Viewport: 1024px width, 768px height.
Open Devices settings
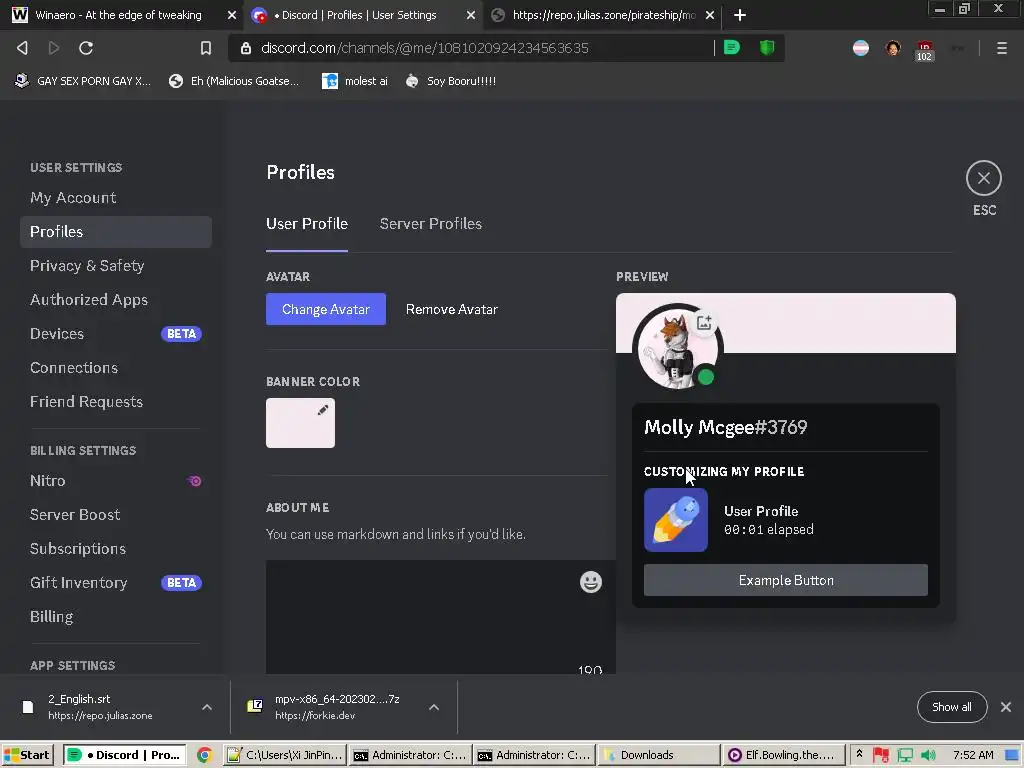point(116,334)
